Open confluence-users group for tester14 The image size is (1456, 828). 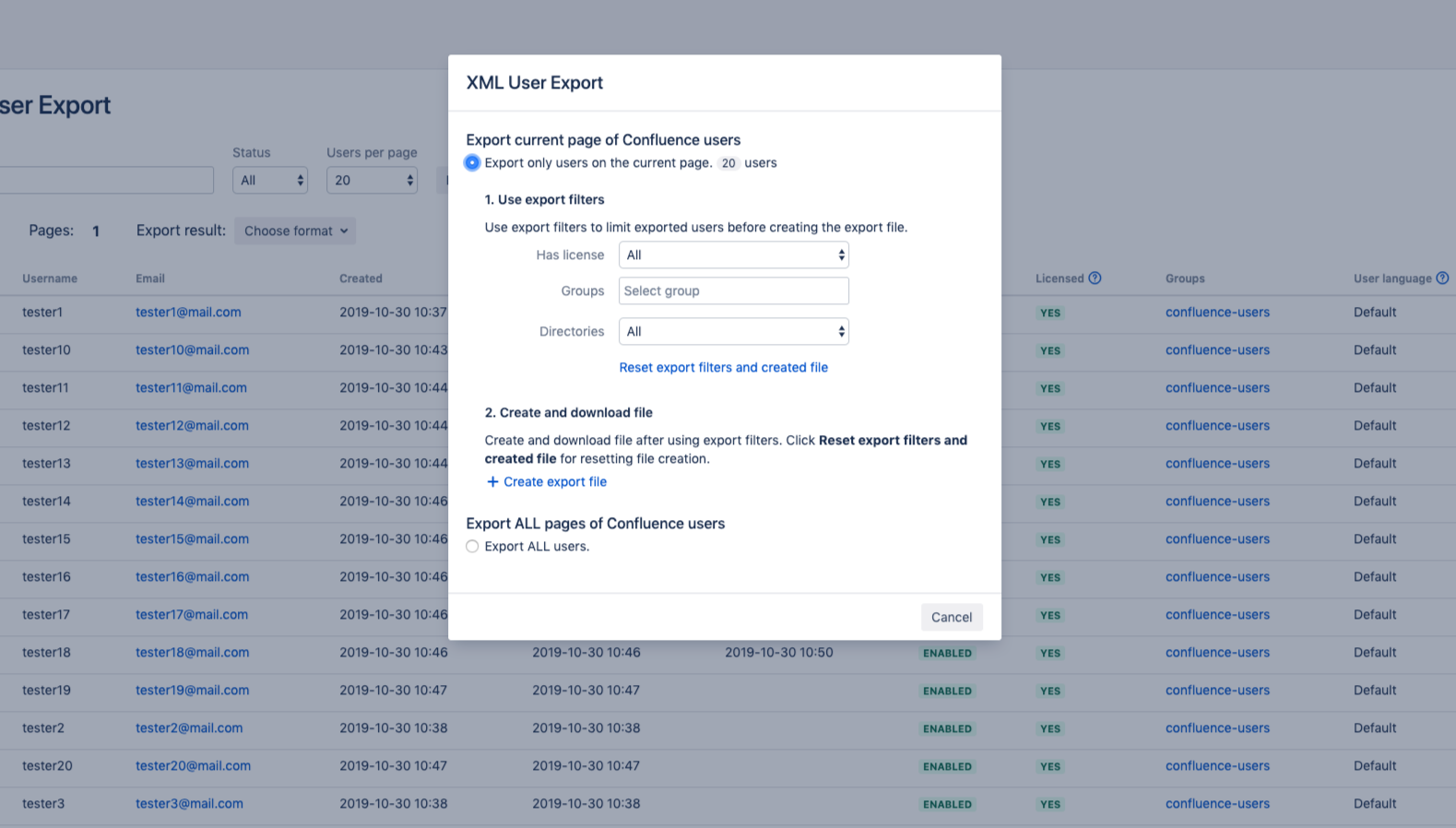(x=1217, y=501)
